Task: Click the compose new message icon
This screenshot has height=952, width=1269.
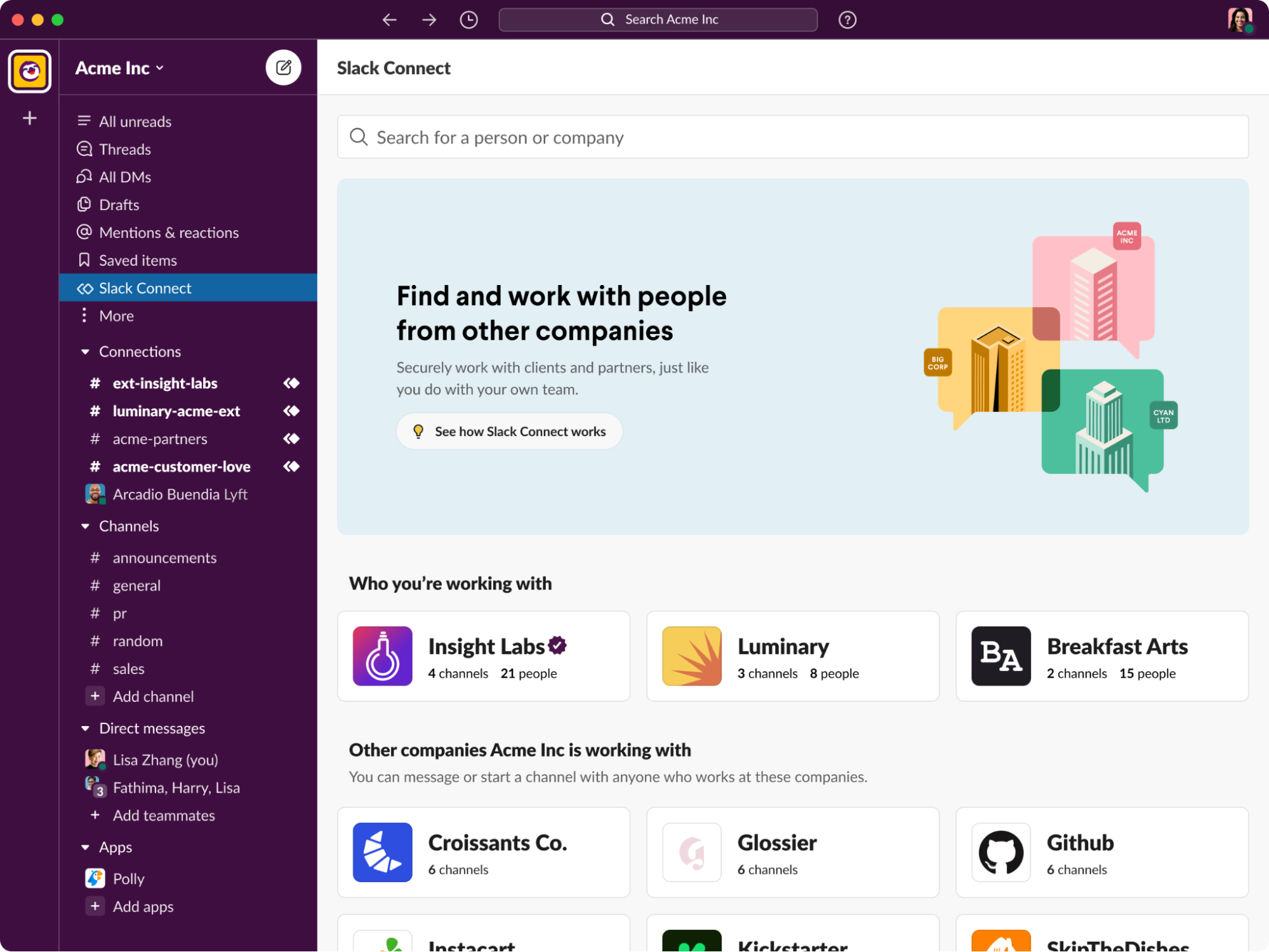Action: [283, 67]
